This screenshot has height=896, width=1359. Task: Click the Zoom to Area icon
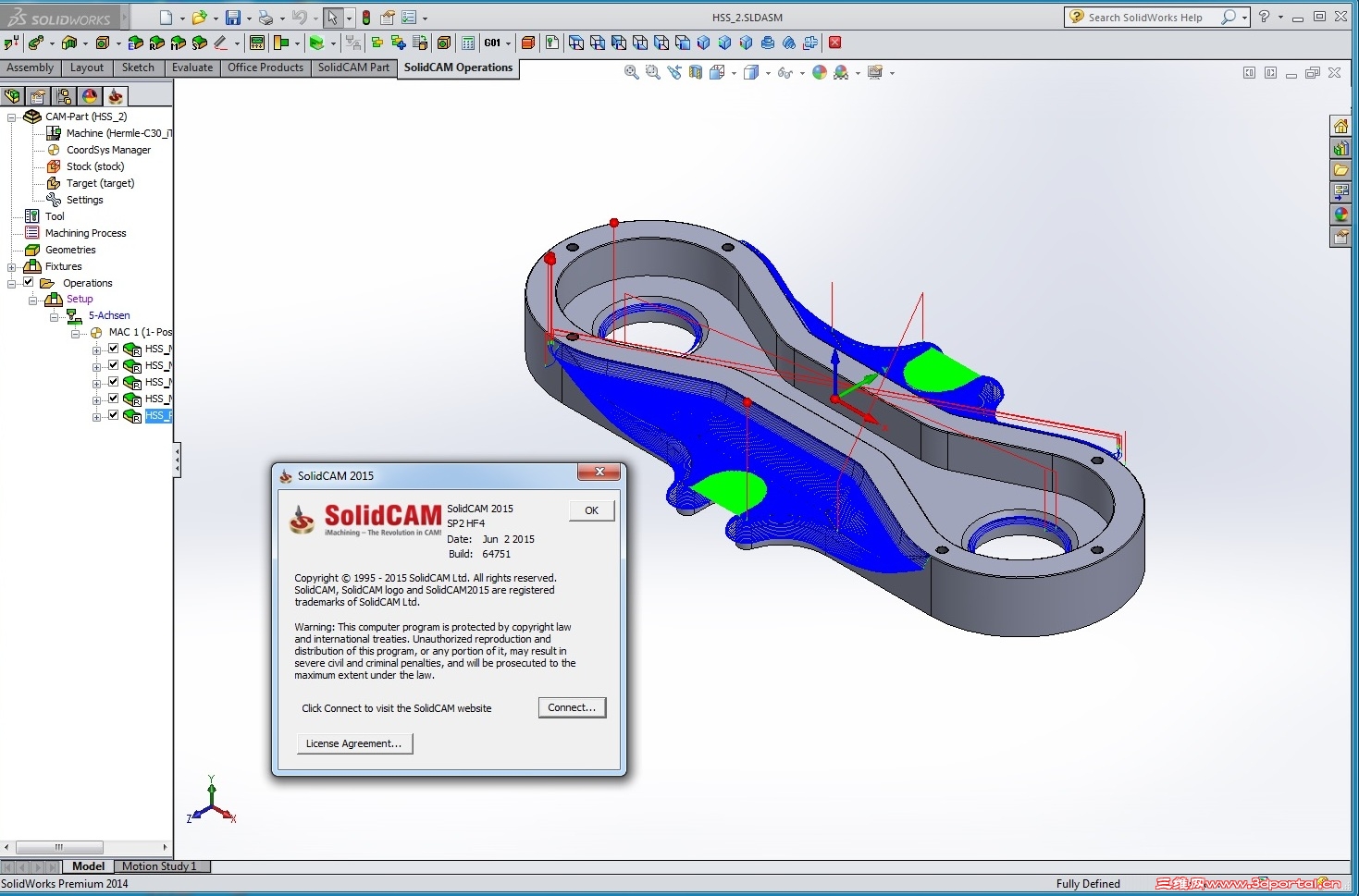pyautogui.click(x=653, y=72)
